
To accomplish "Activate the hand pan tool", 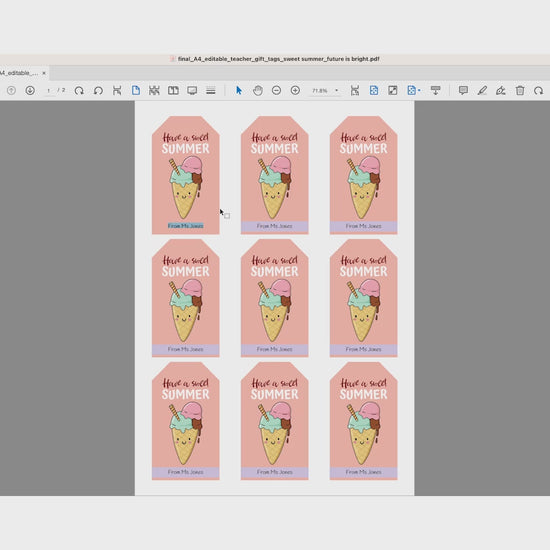I will [x=258, y=90].
